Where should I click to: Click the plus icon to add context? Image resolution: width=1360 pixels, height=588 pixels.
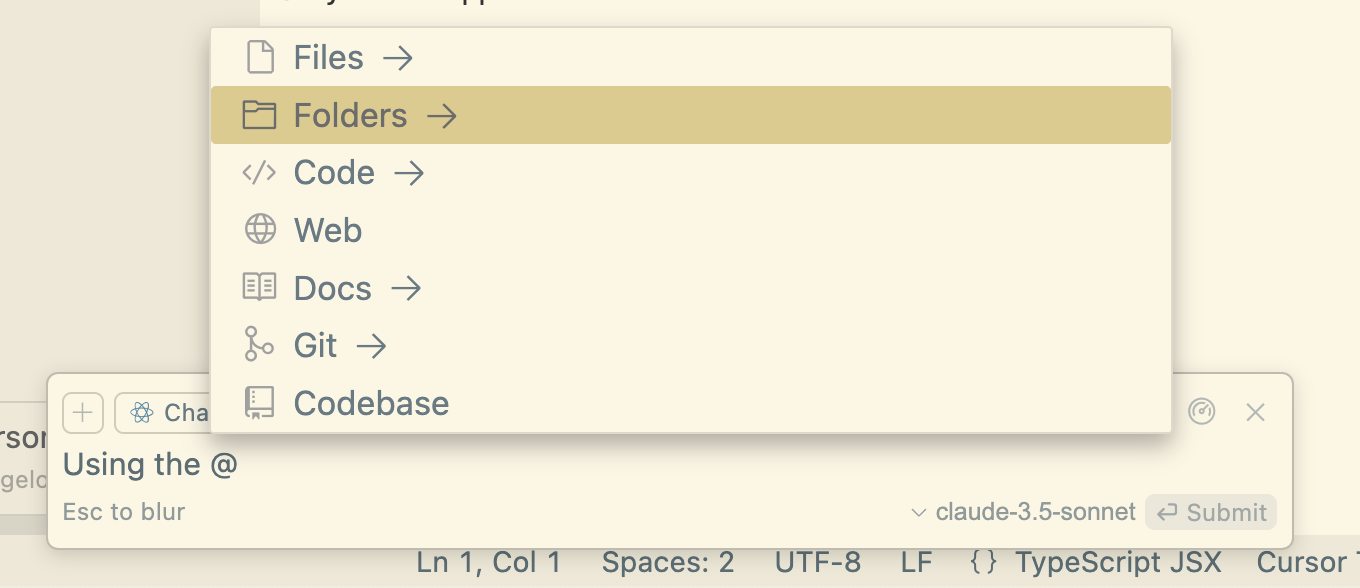(x=83, y=412)
